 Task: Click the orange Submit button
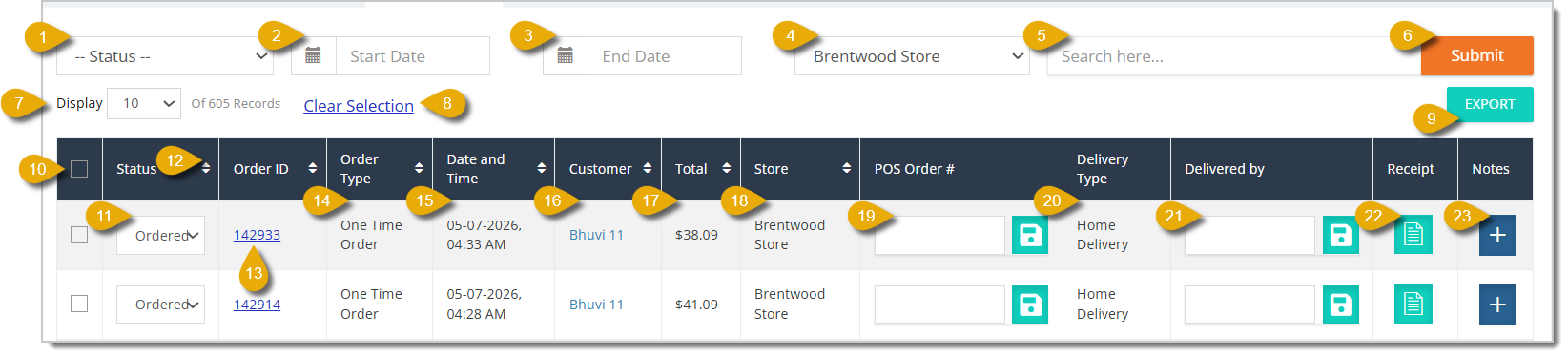(x=1477, y=55)
